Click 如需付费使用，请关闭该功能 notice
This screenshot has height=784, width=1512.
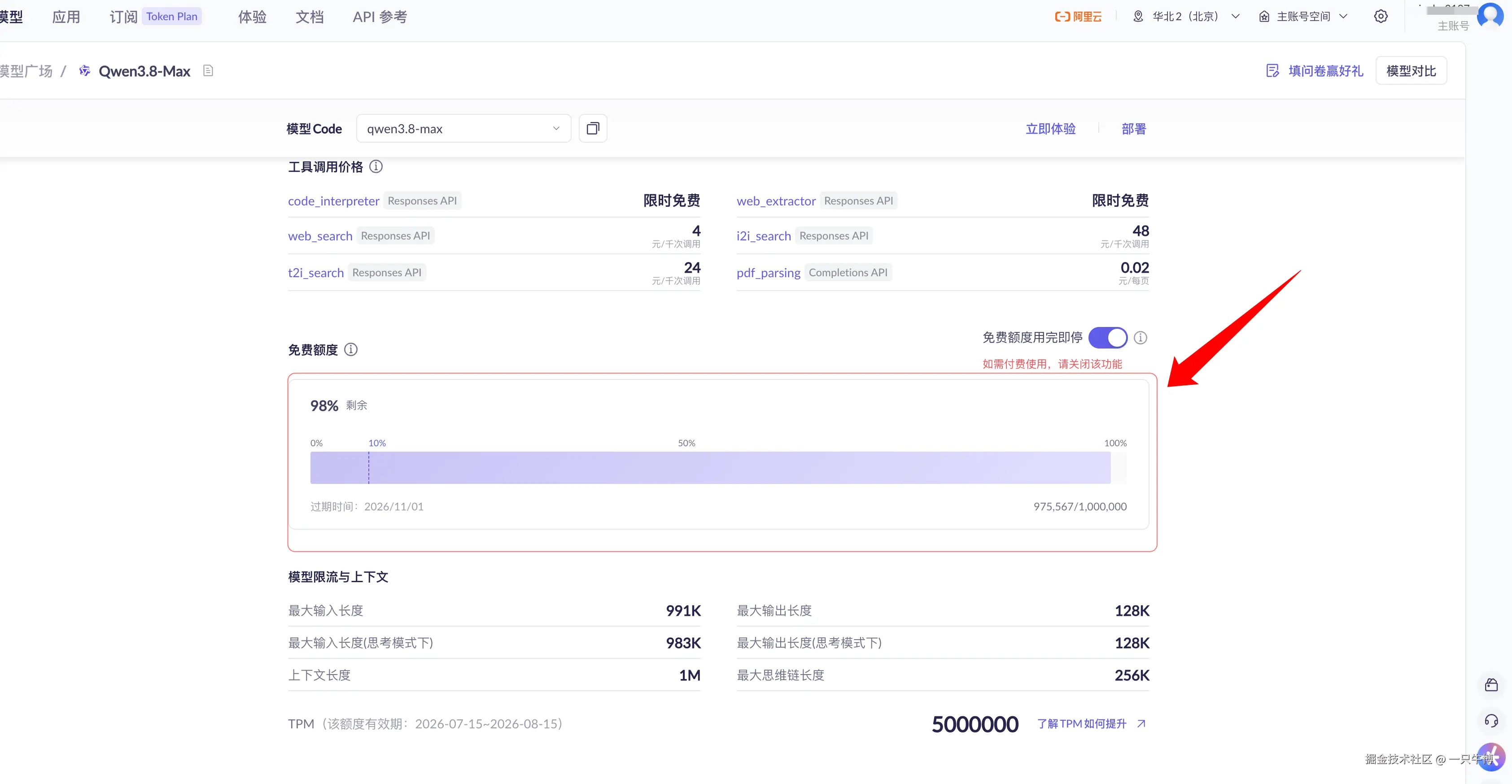[1052, 364]
